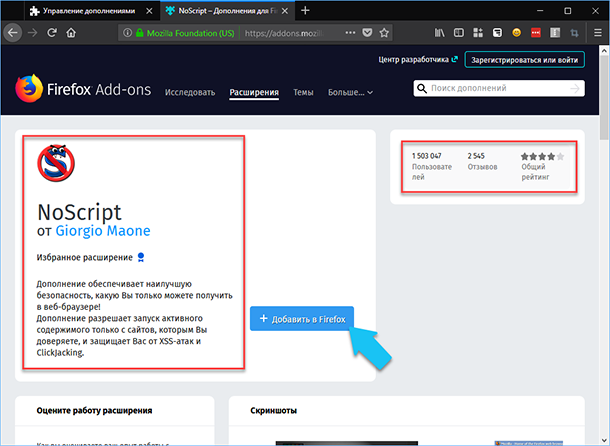Viewport: 610px width, 446px height.
Task: Open the Firefox hamburger menu
Action: click(598, 33)
